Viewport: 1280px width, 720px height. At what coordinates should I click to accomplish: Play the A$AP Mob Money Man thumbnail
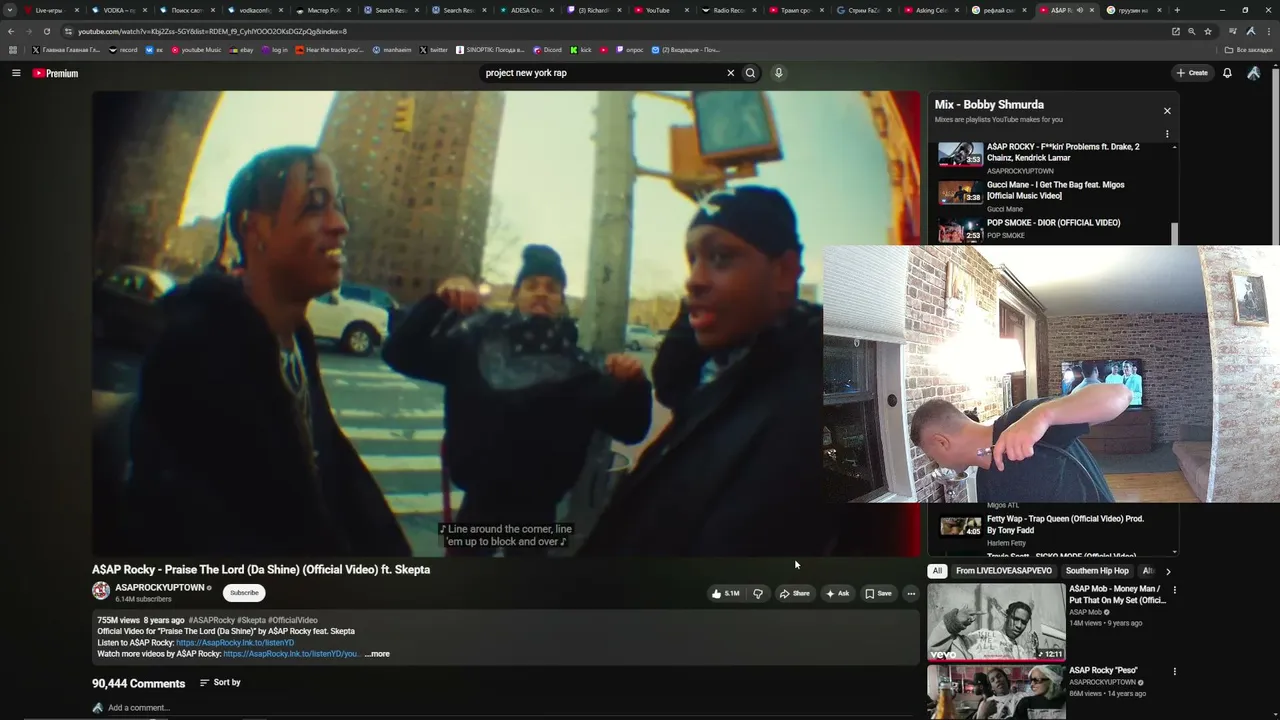996,622
